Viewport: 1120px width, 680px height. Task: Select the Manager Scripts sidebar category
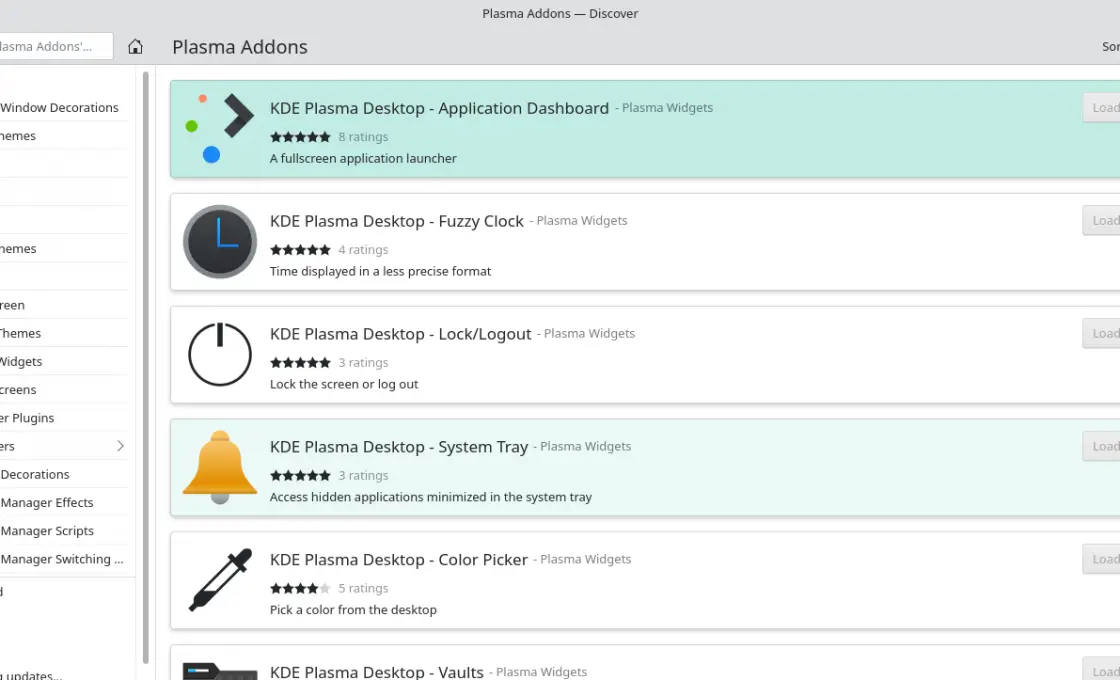pos(64,531)
